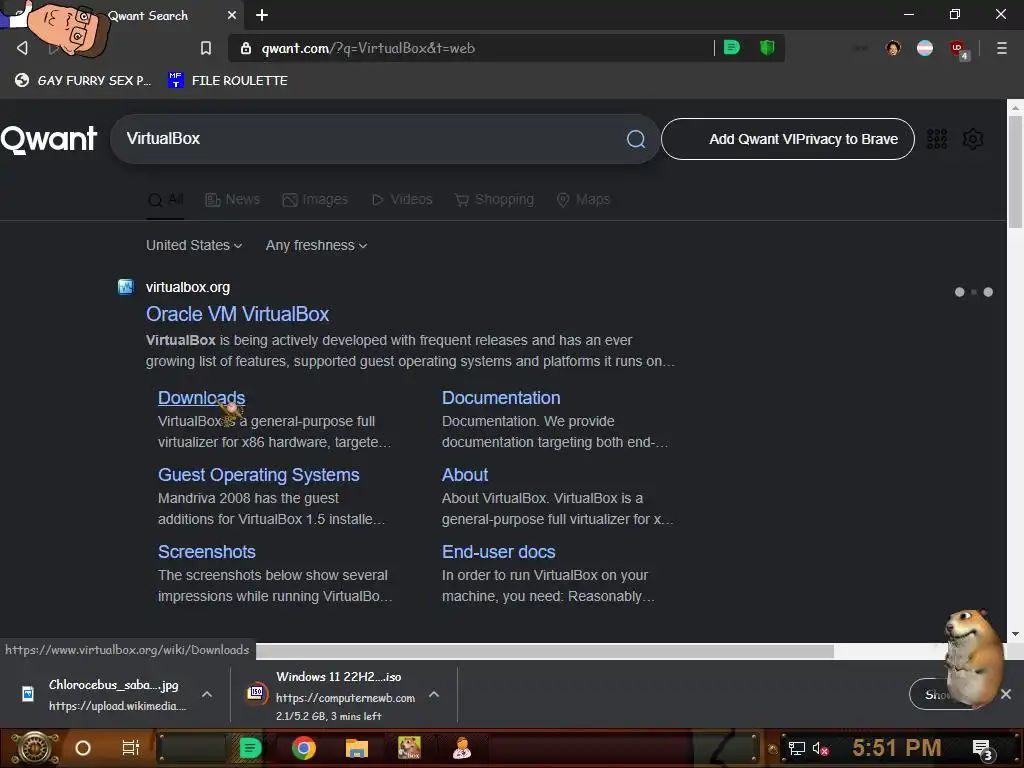Open the Downloads sublink
Viewport: 1024px width, 768px height.
201,398
